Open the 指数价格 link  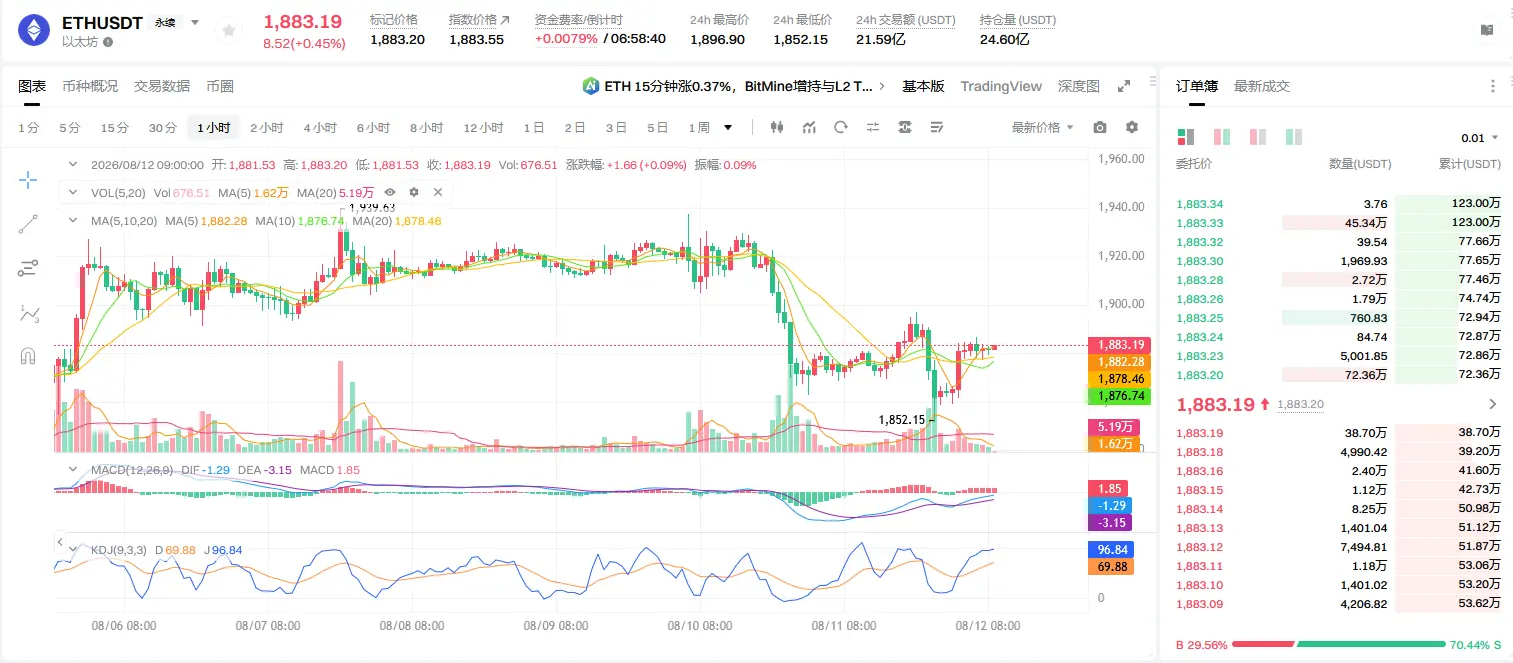479,20
